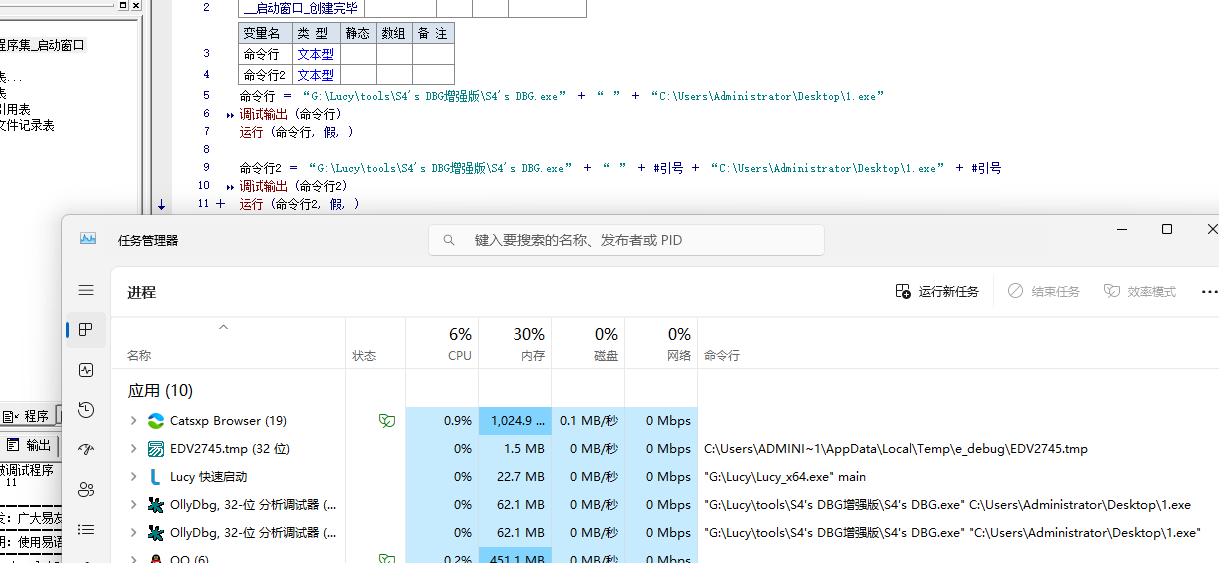Screen dimensions: 1219x563
Task: Click the 效率模式 button
Action: [1140, 292]
